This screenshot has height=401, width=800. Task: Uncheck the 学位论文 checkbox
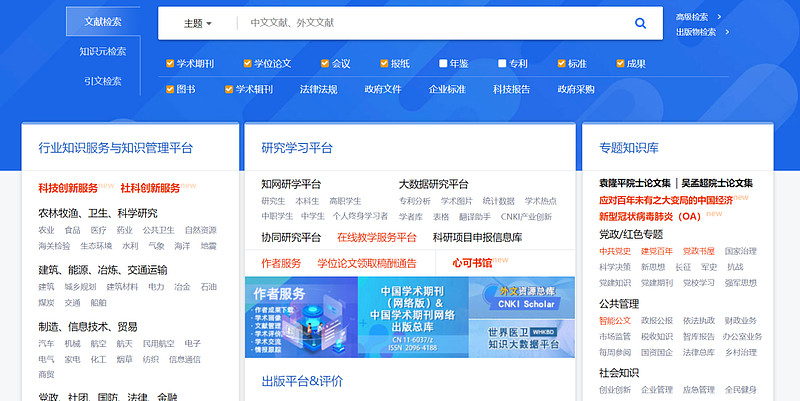[247, 63]
